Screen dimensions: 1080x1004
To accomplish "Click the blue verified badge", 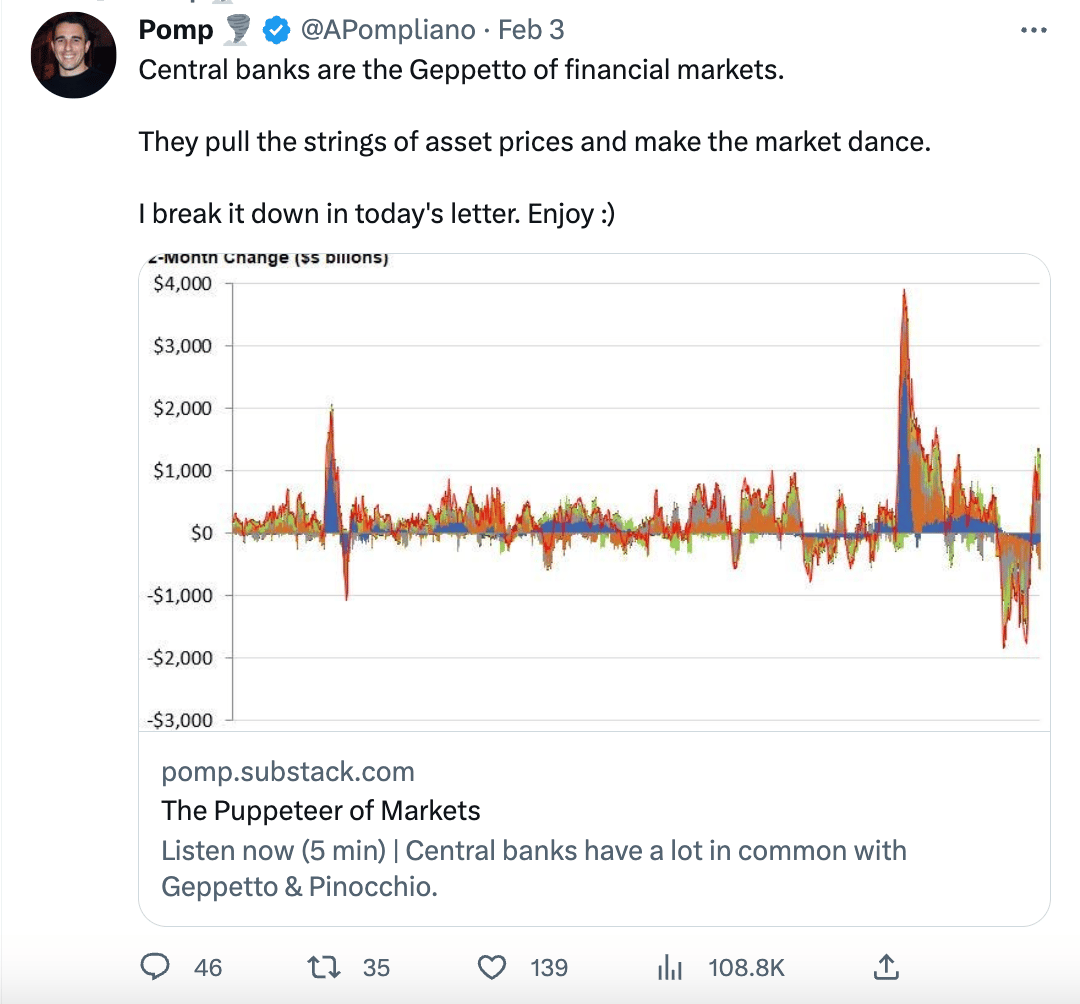I will pos(275,31).
